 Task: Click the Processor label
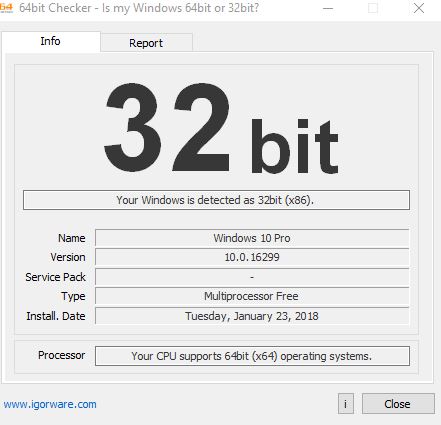click(62, 355)
